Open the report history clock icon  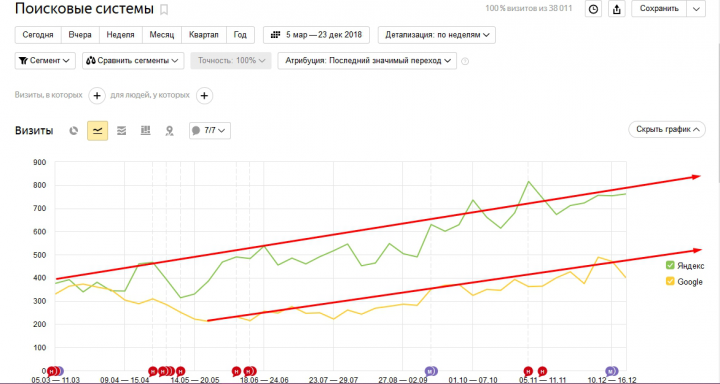[594, 9]
